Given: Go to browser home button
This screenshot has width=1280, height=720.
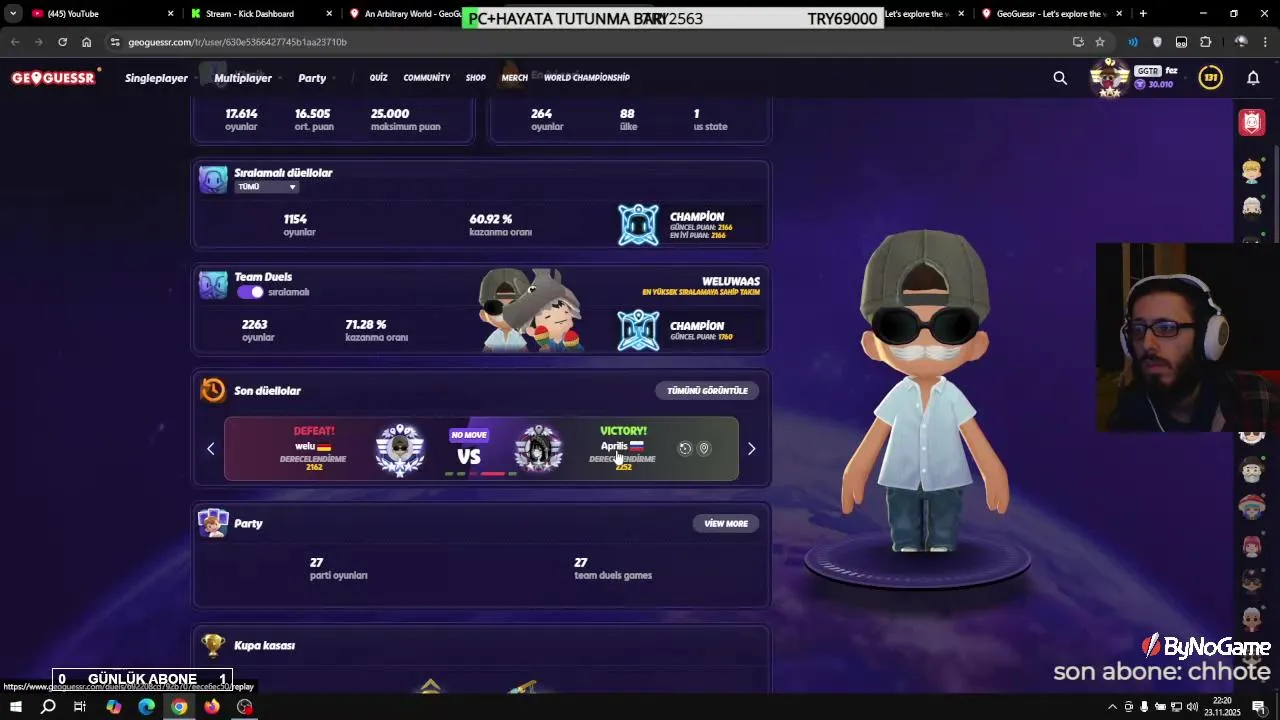Looking at the screenshot, I should (87, 42).
